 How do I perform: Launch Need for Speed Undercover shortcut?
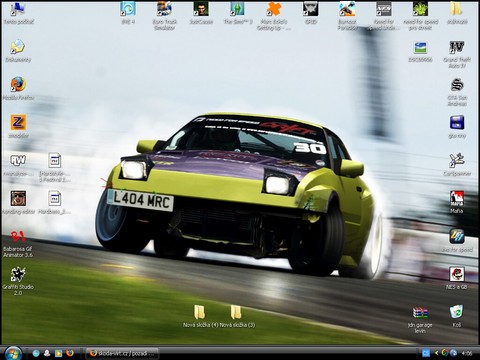[x=384, y=9]
